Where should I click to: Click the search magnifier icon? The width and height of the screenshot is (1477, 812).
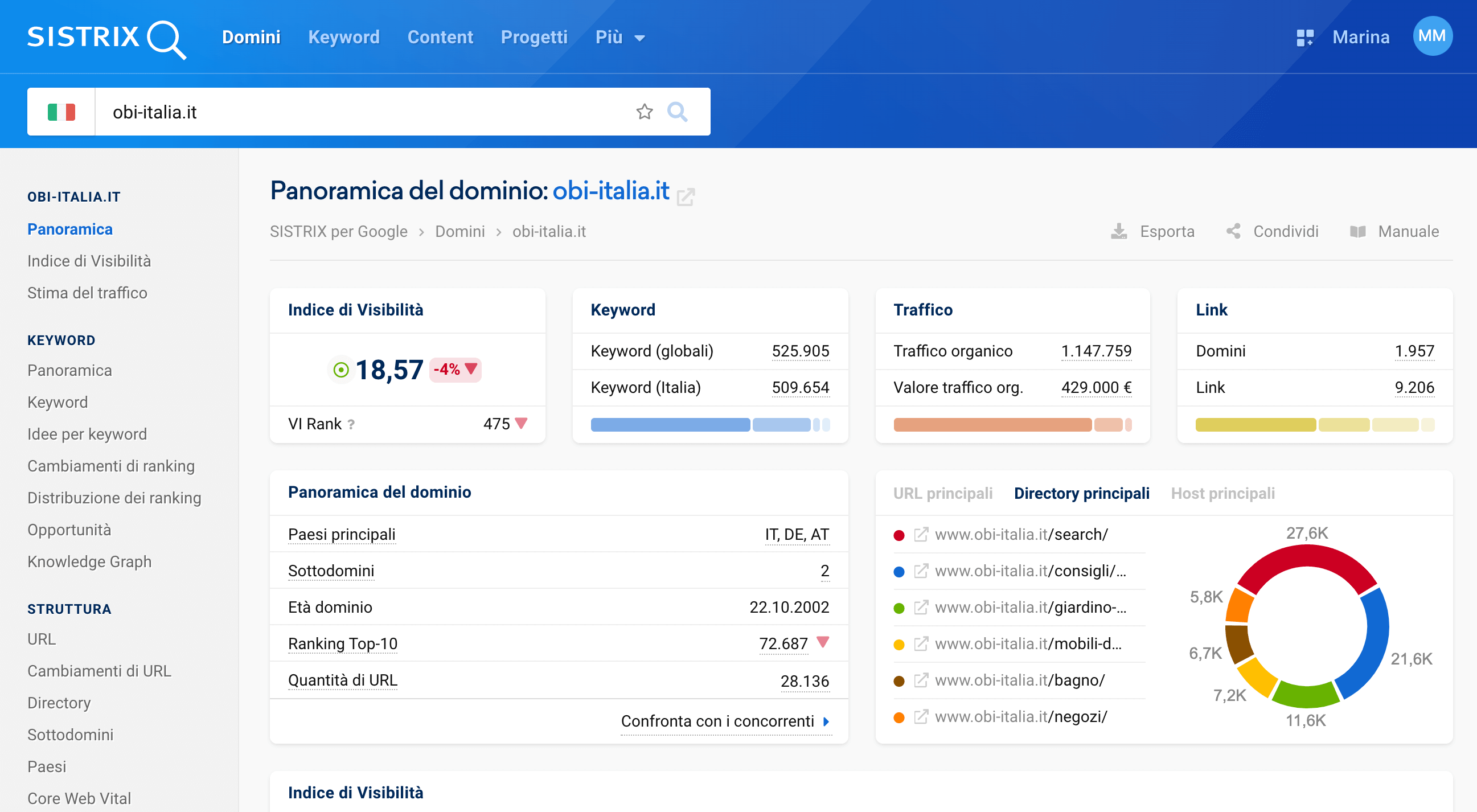(x=677, y=112)
